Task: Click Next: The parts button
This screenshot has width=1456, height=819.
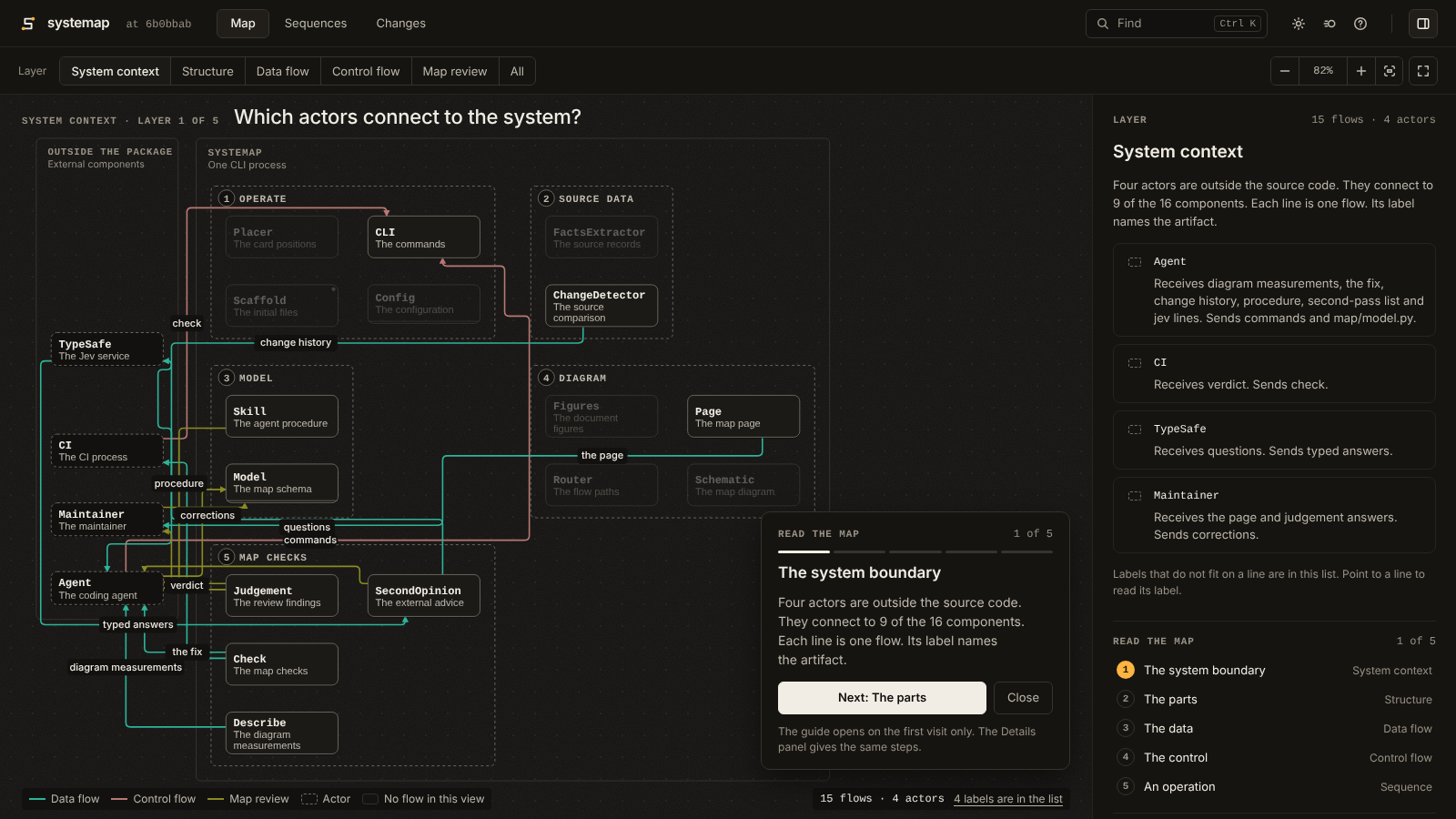Action: coord(882,698)
